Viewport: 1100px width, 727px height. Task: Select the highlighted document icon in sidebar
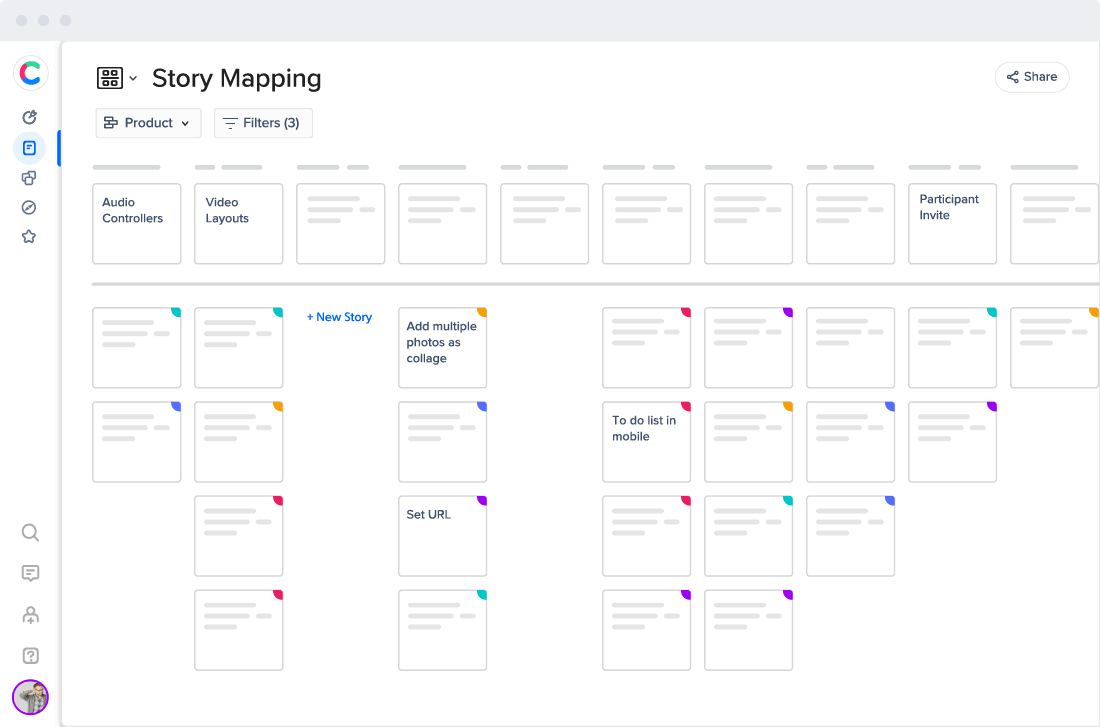point(29,148)
